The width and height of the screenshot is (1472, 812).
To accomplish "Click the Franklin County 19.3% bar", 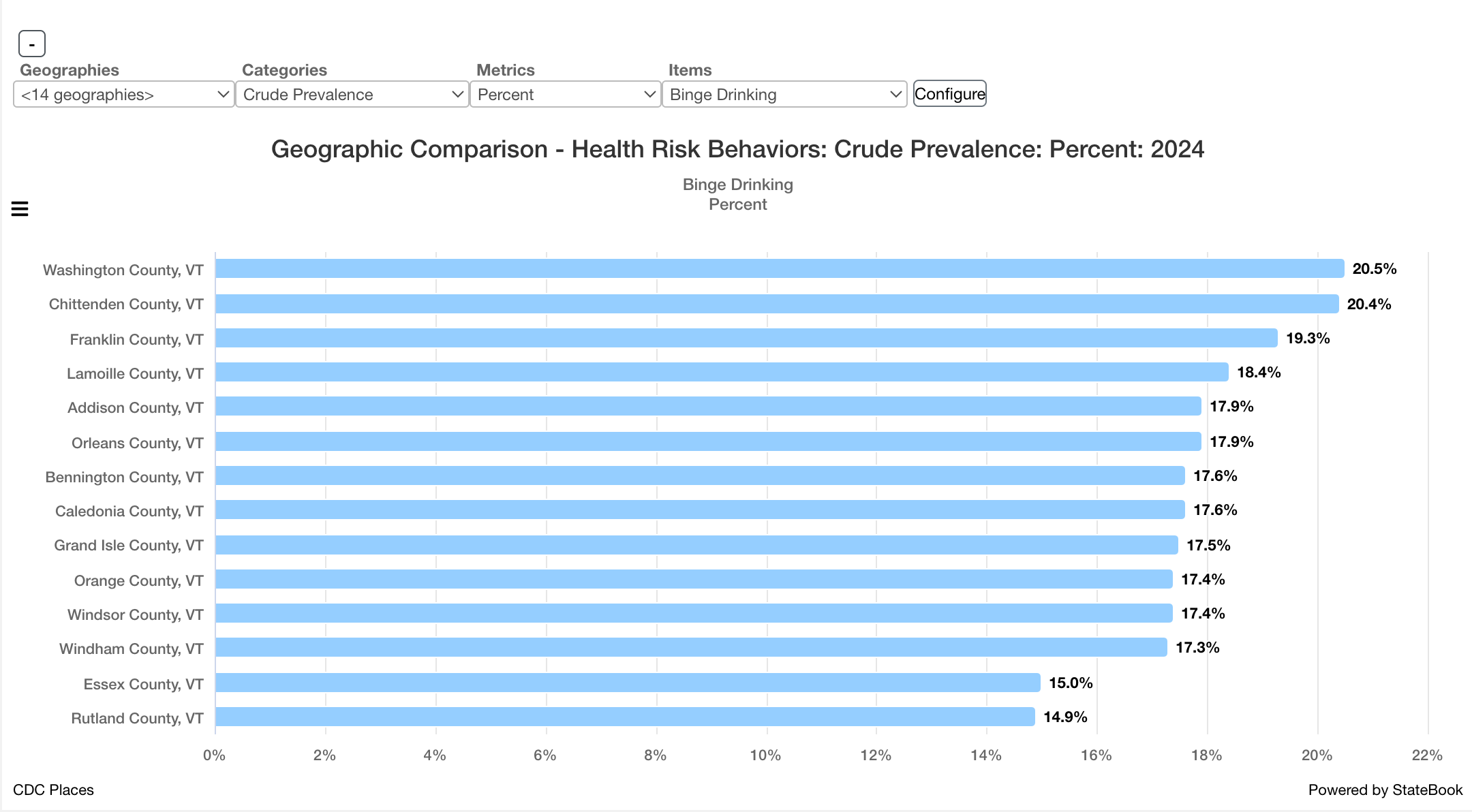I will [x=746, y=338].
